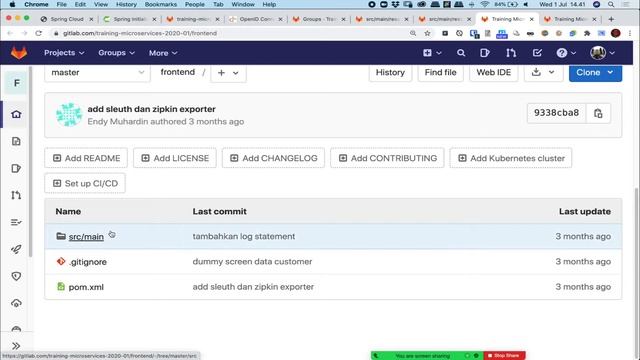640x360 pixels.
Task: Click Add CONTRIBUTING button
Action: point(387,158)
